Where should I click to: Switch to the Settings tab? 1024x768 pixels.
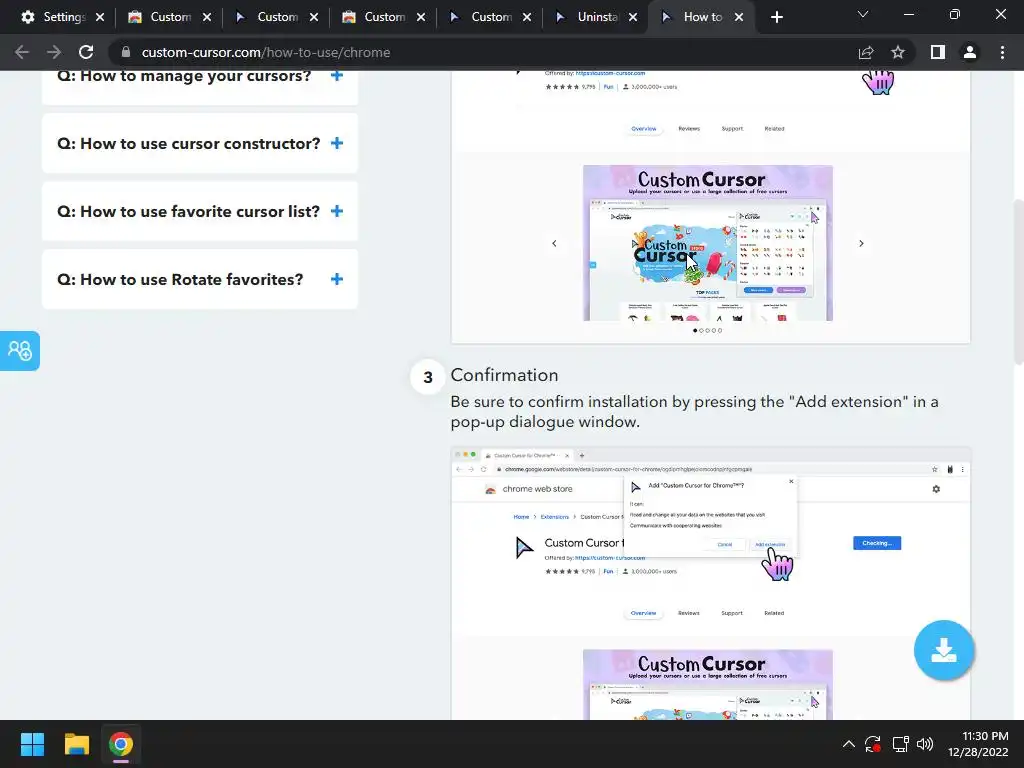click(64, 17)
